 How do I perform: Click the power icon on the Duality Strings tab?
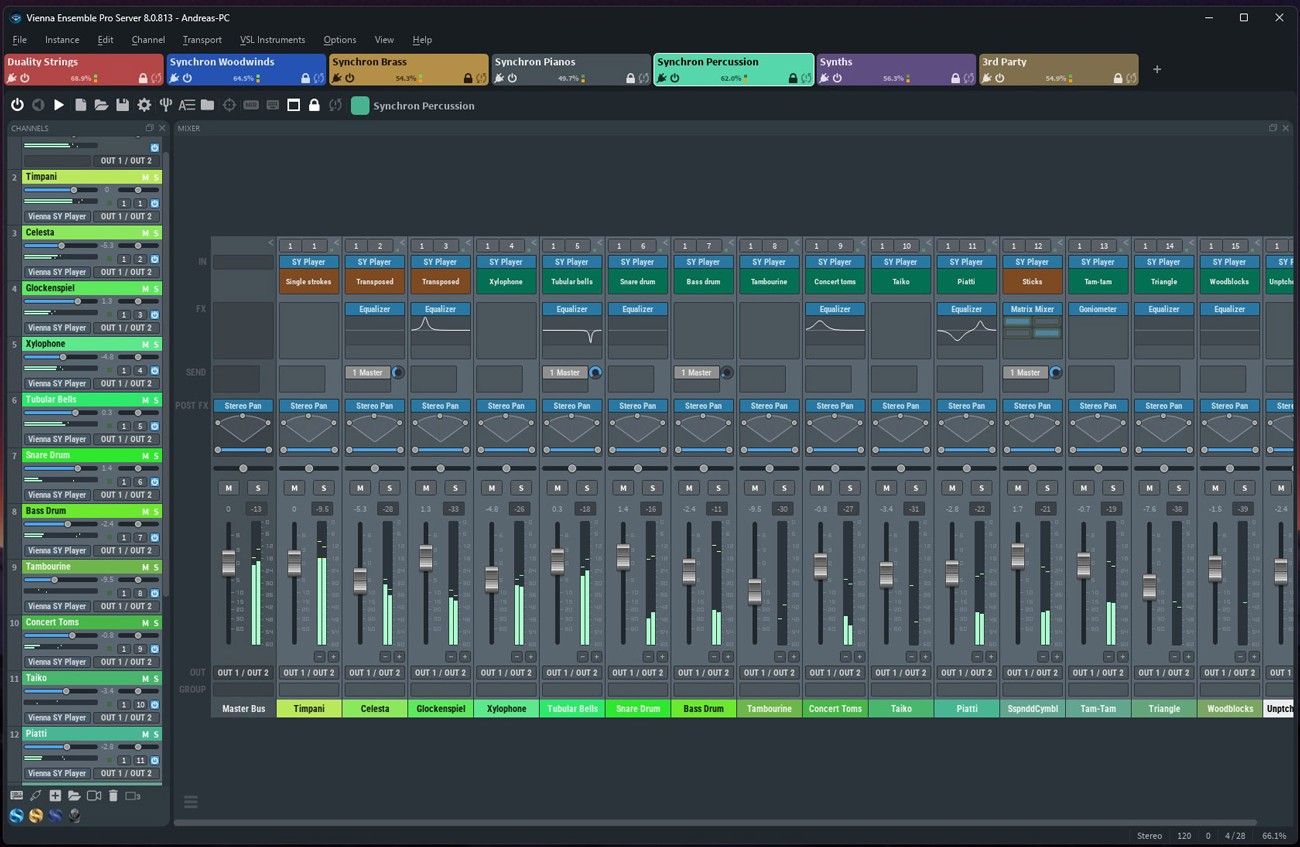[x=25, y=78]
